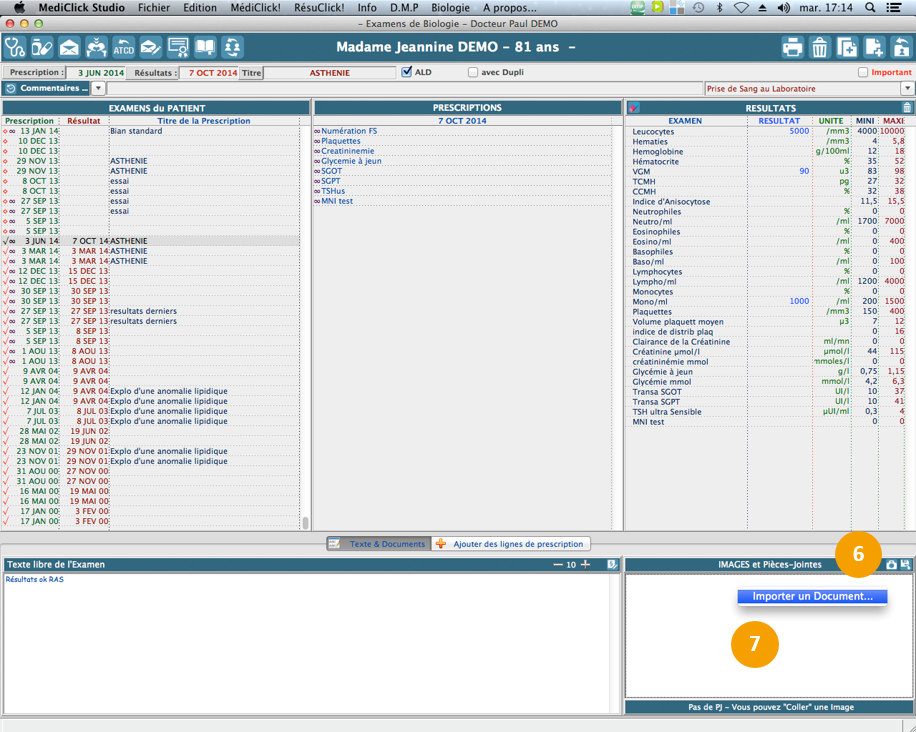Click the printer icon to print
The height and width of the screenshot is (732, 916).
click(x=792, y=47)
